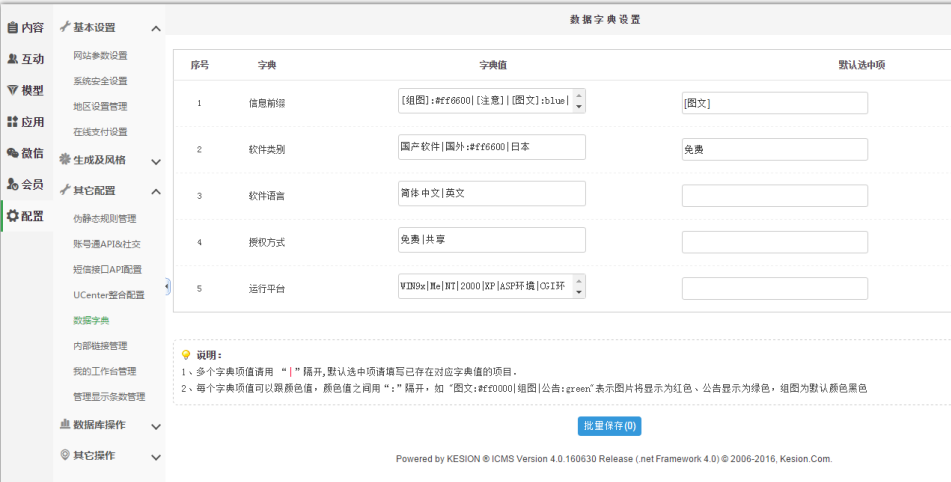951x482 pixels.
Task: Click the lightbulb icon beside 说明
Action: click(186, 354)
